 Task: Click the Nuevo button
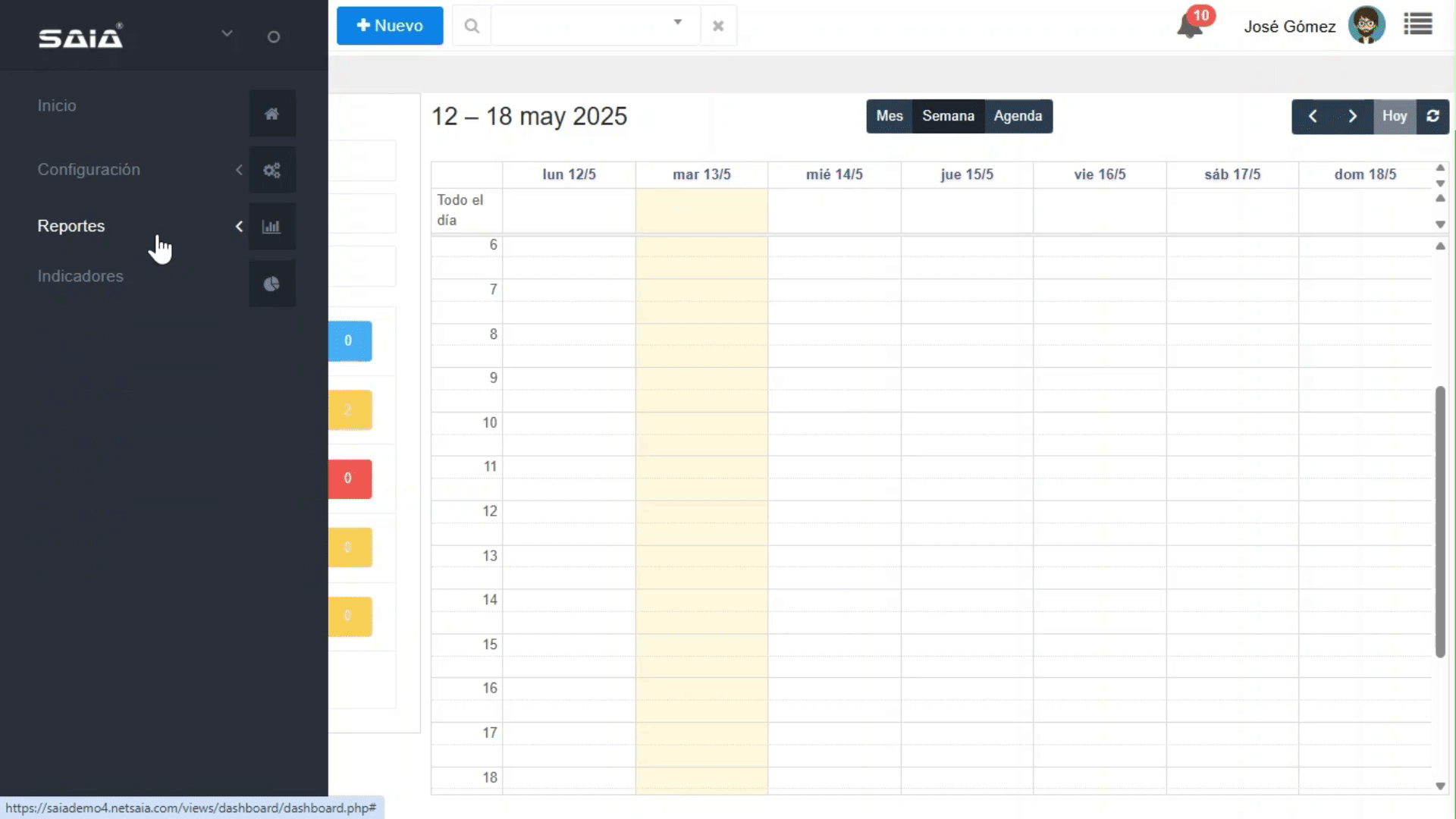pyautogui.click(x=390, y=26)
